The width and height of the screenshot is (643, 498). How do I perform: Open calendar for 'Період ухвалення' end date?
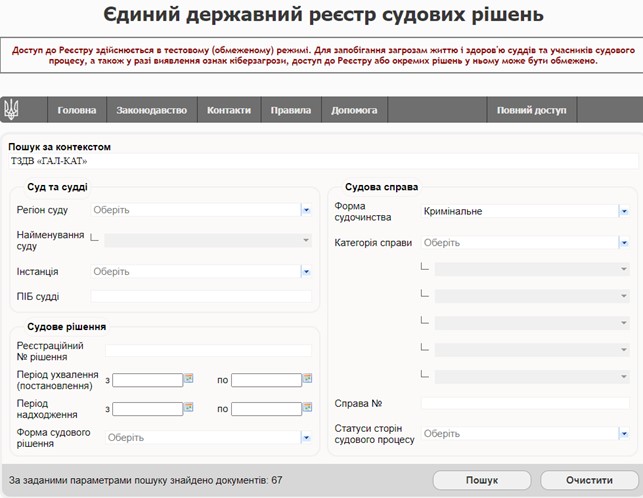point(308,379)
